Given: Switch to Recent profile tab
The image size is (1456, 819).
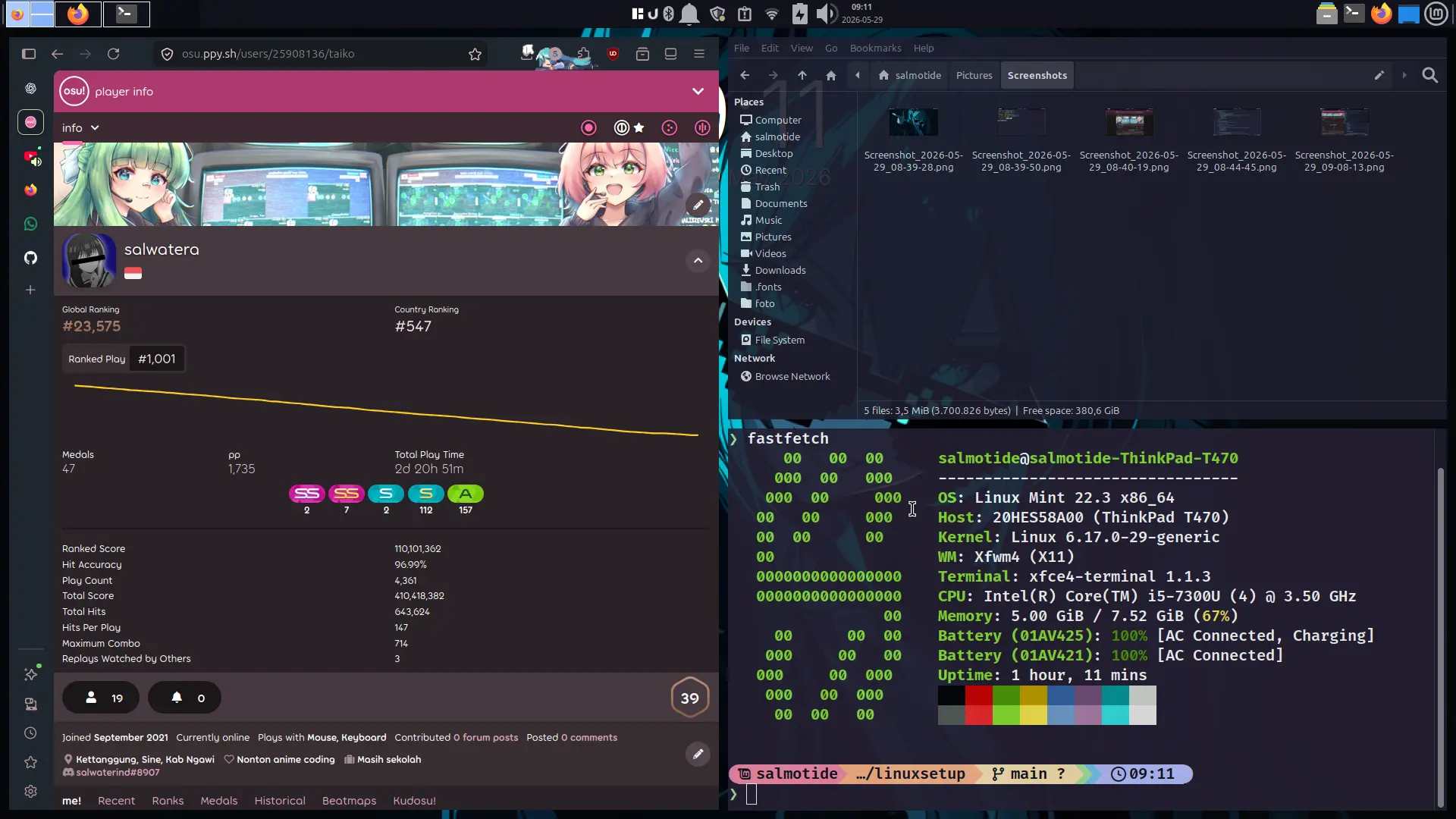Looking at the screenshot, I should click(116, 801).
